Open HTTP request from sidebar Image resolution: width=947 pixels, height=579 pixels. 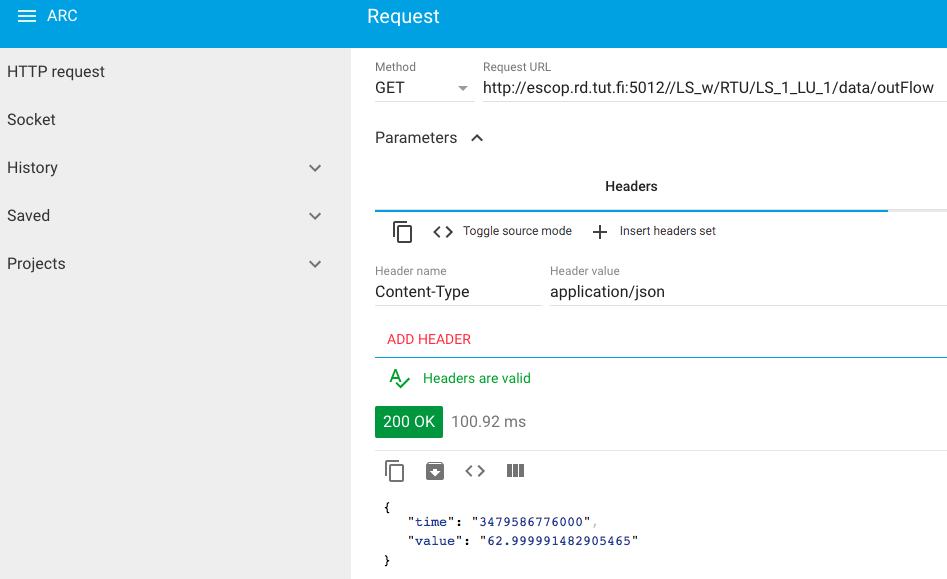click(56, 72)
